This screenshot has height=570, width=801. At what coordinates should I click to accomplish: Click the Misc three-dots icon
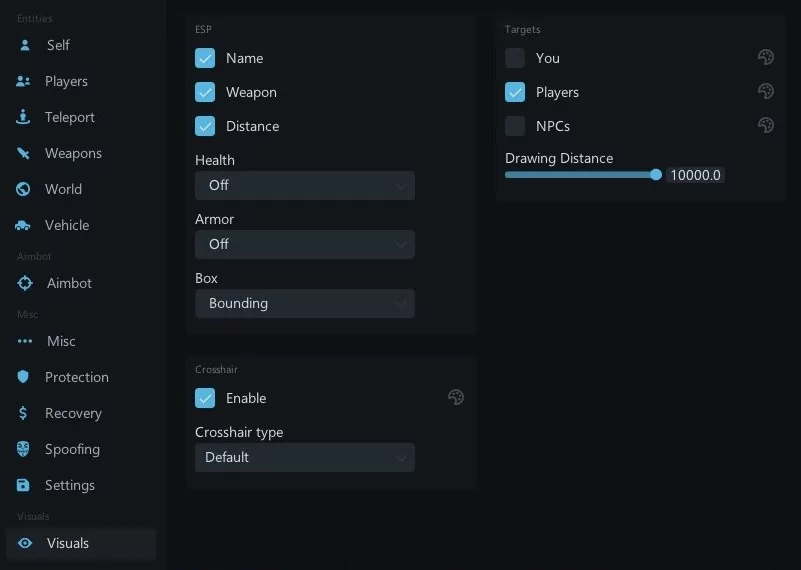(x=25, y=341)
